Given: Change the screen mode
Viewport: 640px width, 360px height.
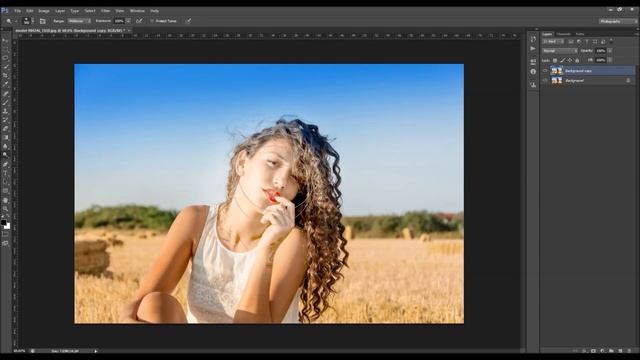Looking at the screenshot, I should click(x=5, y=243).
